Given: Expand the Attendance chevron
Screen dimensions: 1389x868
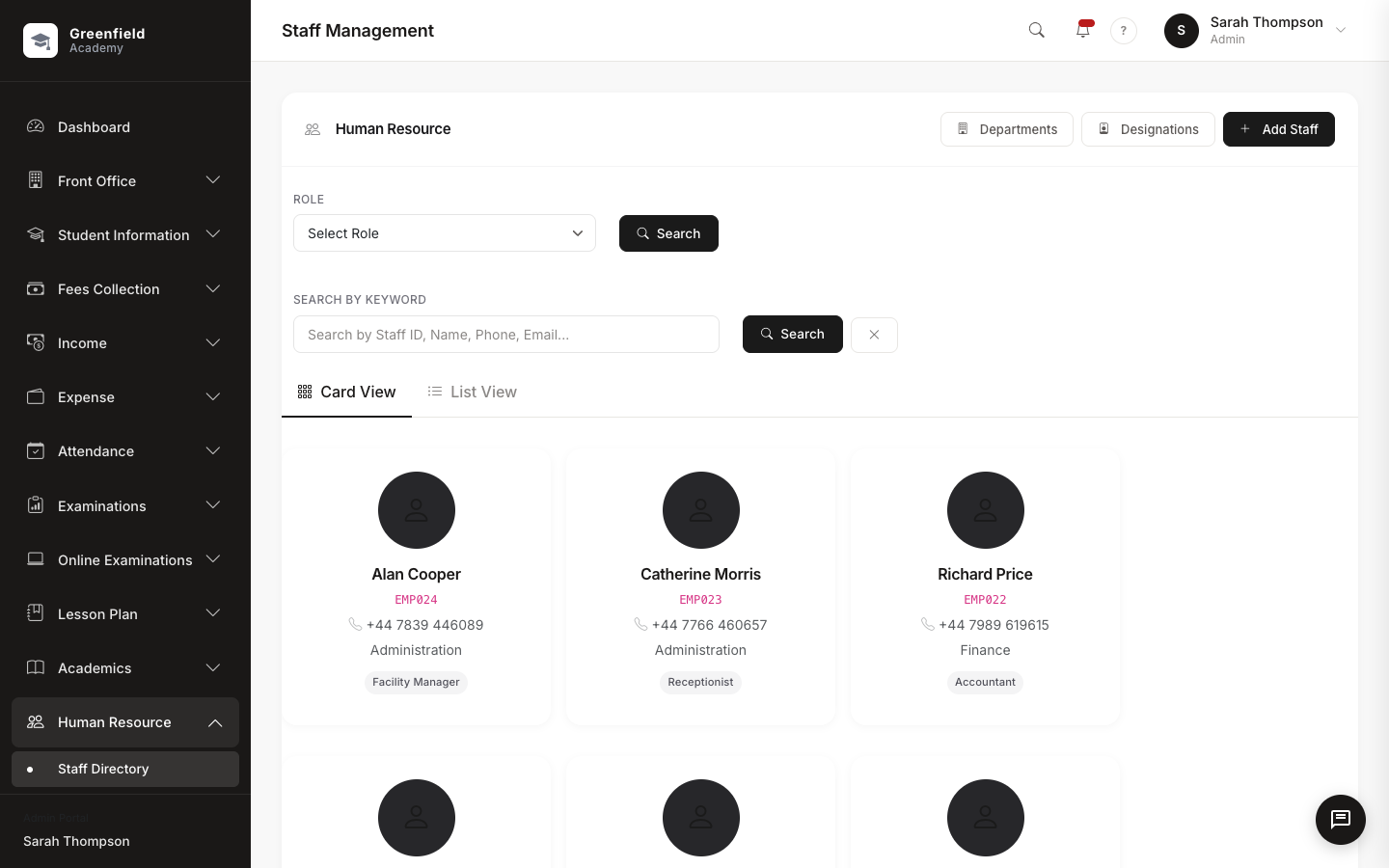Looking at the screenshot, I should (x=213, y=450).
